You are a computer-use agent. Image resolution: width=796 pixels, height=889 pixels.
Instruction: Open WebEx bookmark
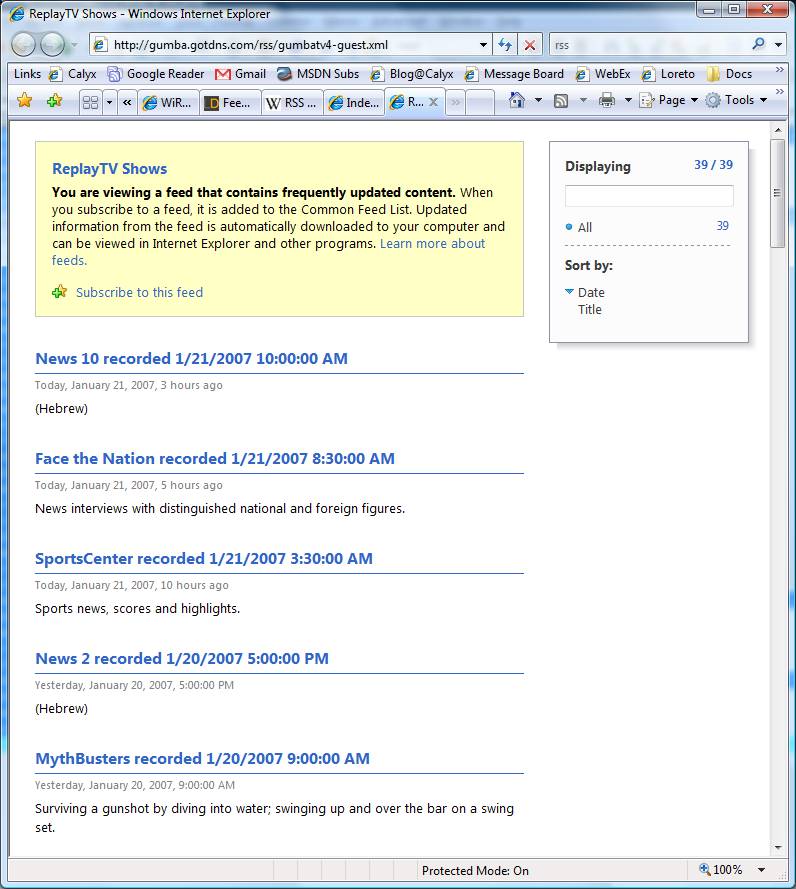603,74
